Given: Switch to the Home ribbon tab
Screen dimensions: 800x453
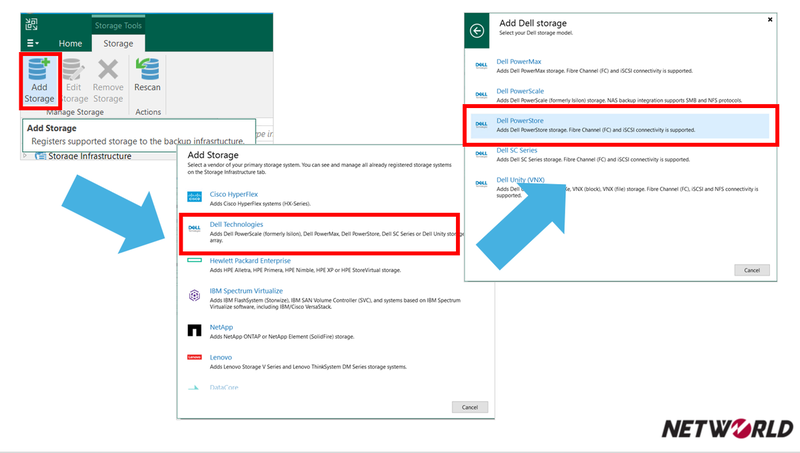Looking at the screenshot, I should click(70, 43).
